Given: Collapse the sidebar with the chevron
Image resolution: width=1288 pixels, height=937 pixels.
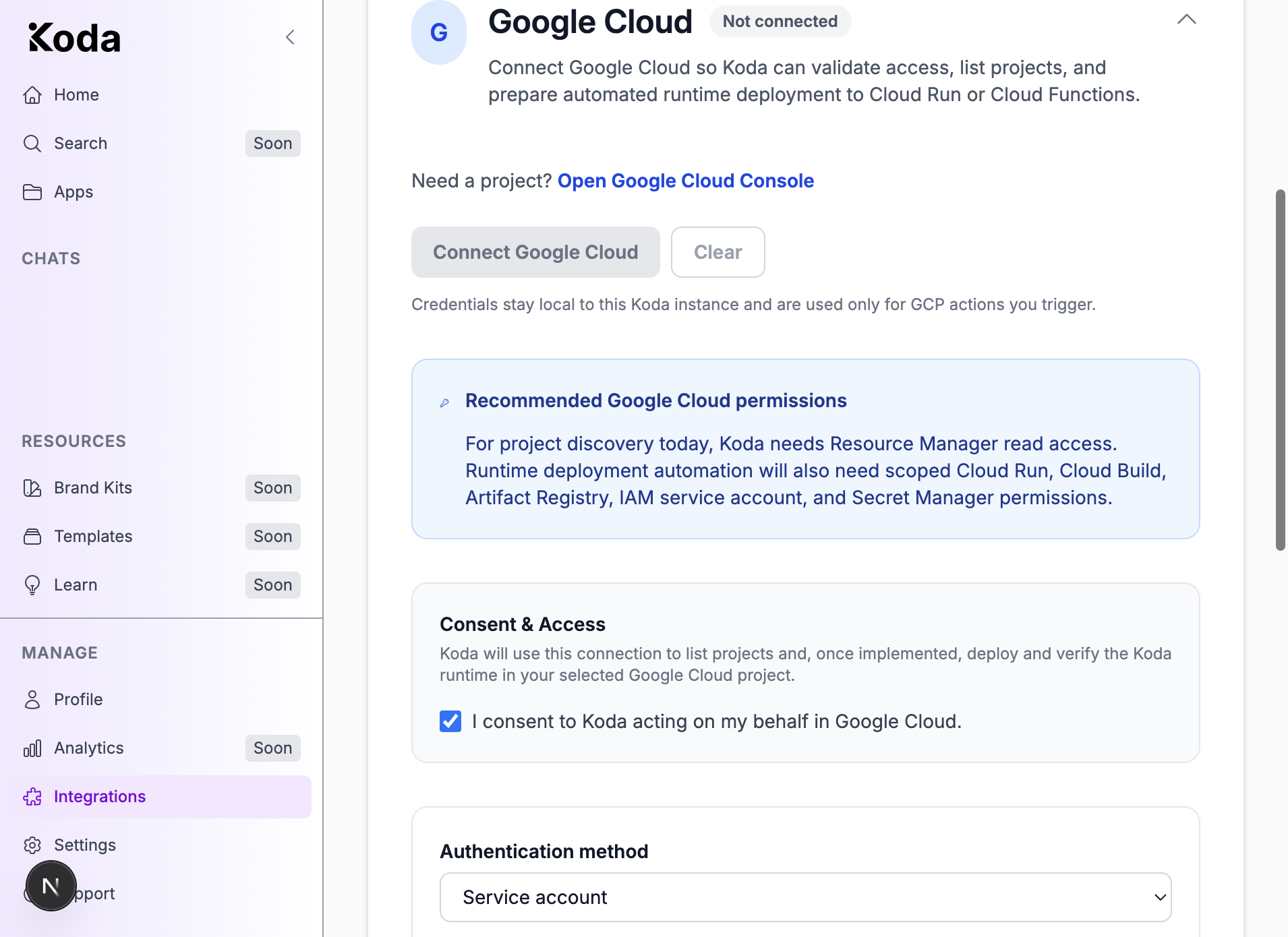Looking at the screenshot, I should pos(290,37).
